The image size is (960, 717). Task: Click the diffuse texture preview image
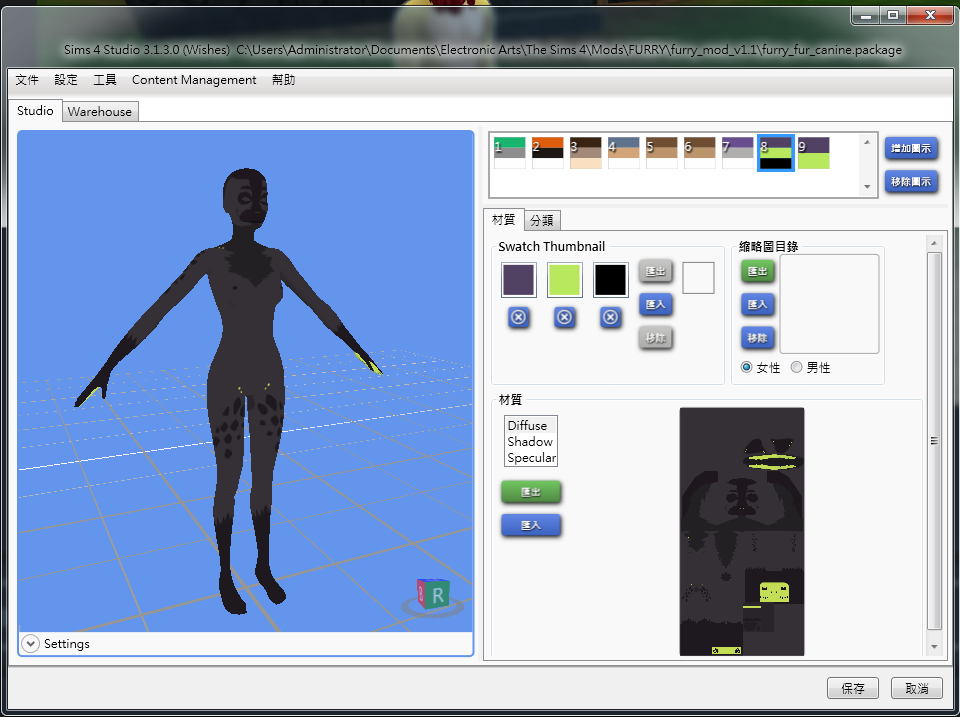click(x=741, y=531)
